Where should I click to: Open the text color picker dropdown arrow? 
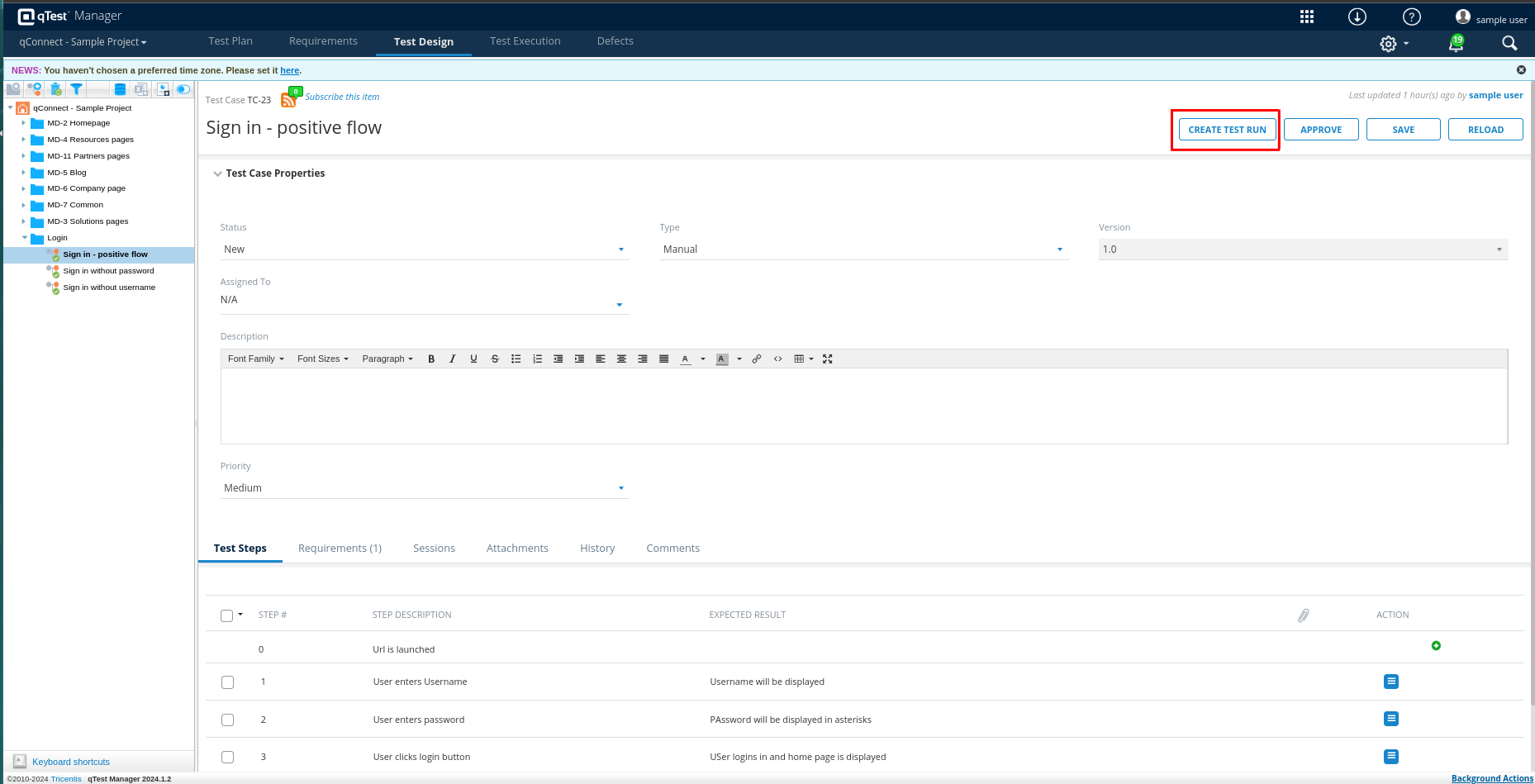point(703,359)
